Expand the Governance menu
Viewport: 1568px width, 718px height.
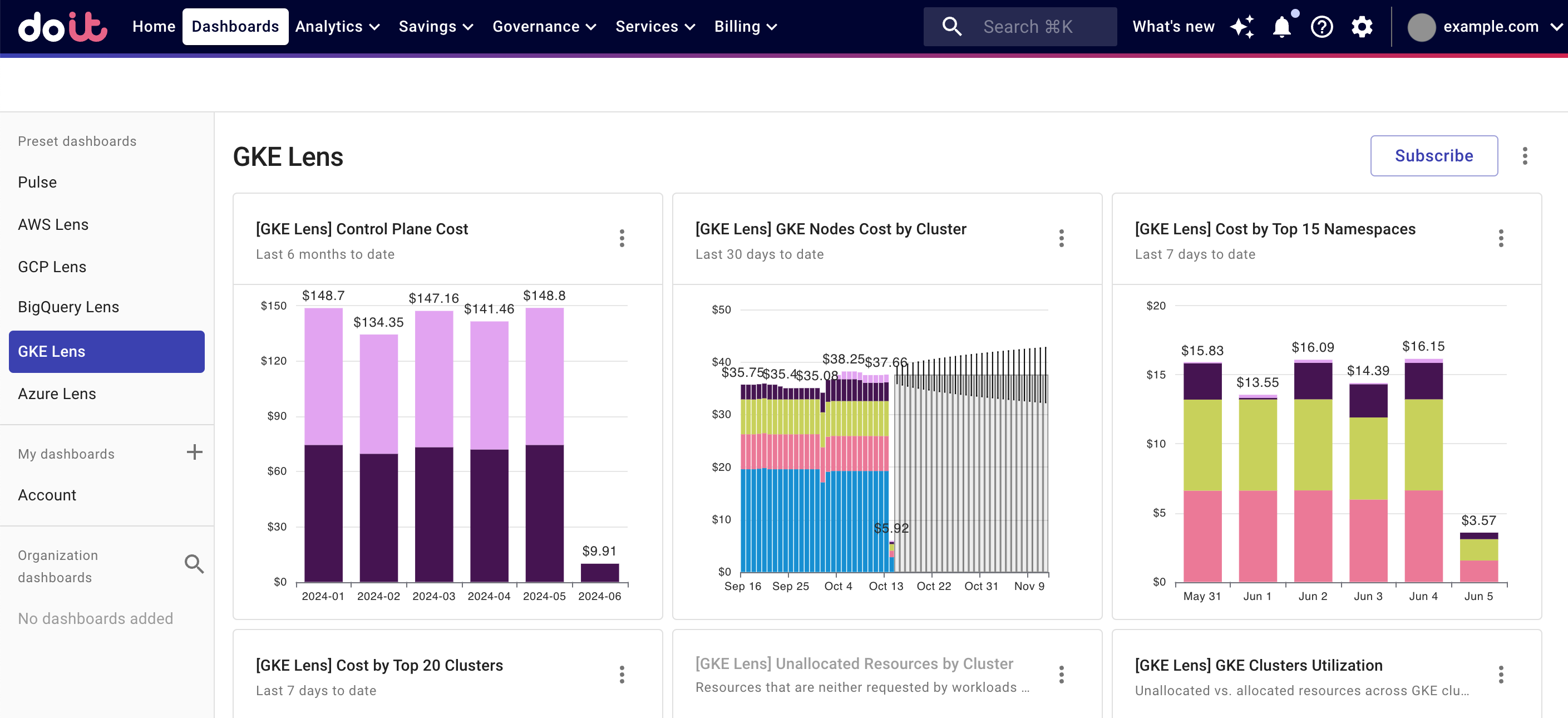coord(544,27)
